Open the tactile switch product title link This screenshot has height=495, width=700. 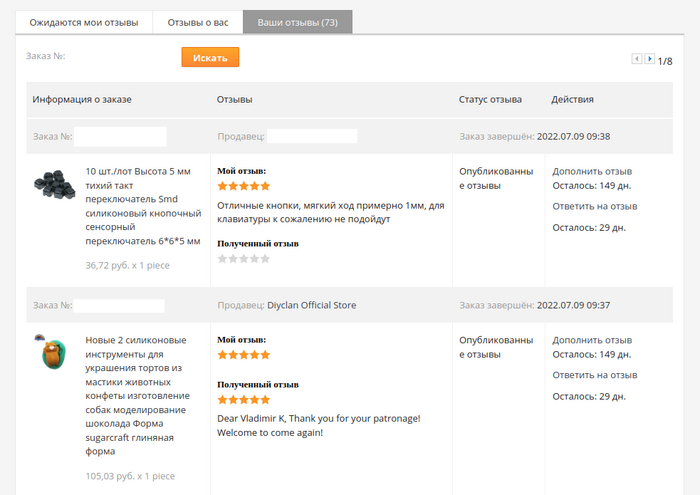144,206
